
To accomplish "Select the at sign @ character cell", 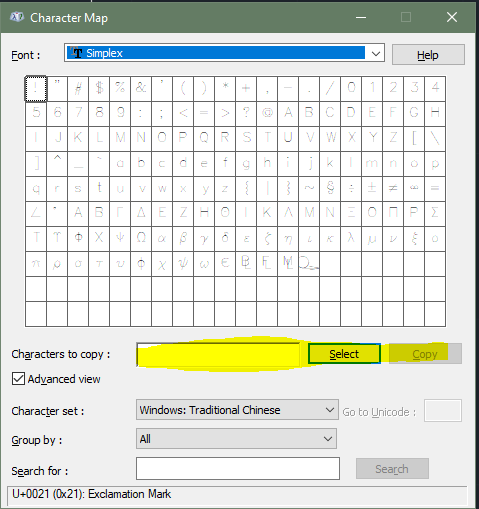I will [x=267, y=114].
